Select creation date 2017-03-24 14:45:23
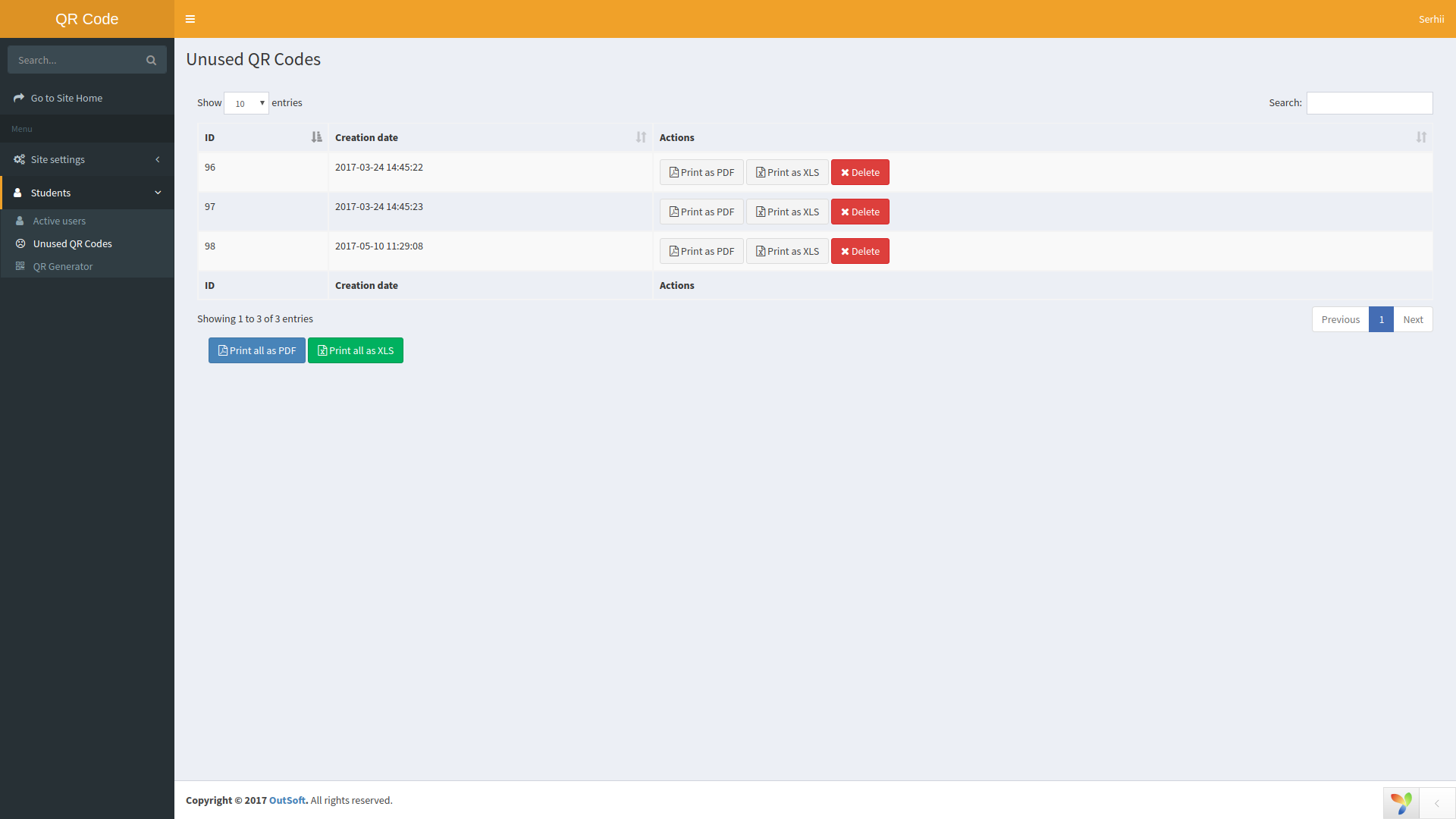The height and width of the screenshot is (819, 1456). click(379, 206)
